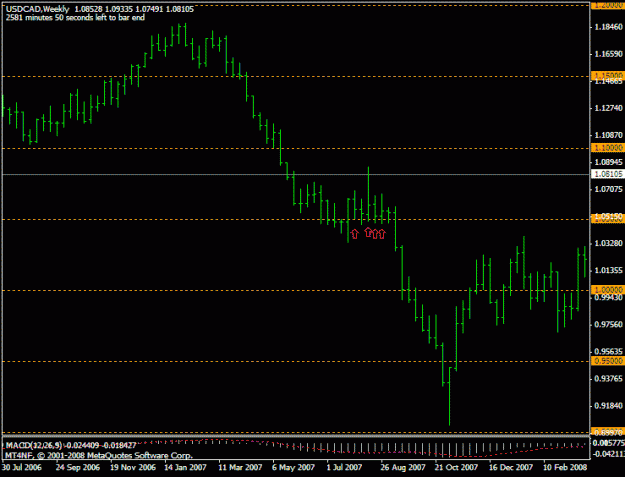This screenshot has height=477, width=625.
Task: Click the orange 1.00000 level price tag
Action: click(x=608, y=290)
